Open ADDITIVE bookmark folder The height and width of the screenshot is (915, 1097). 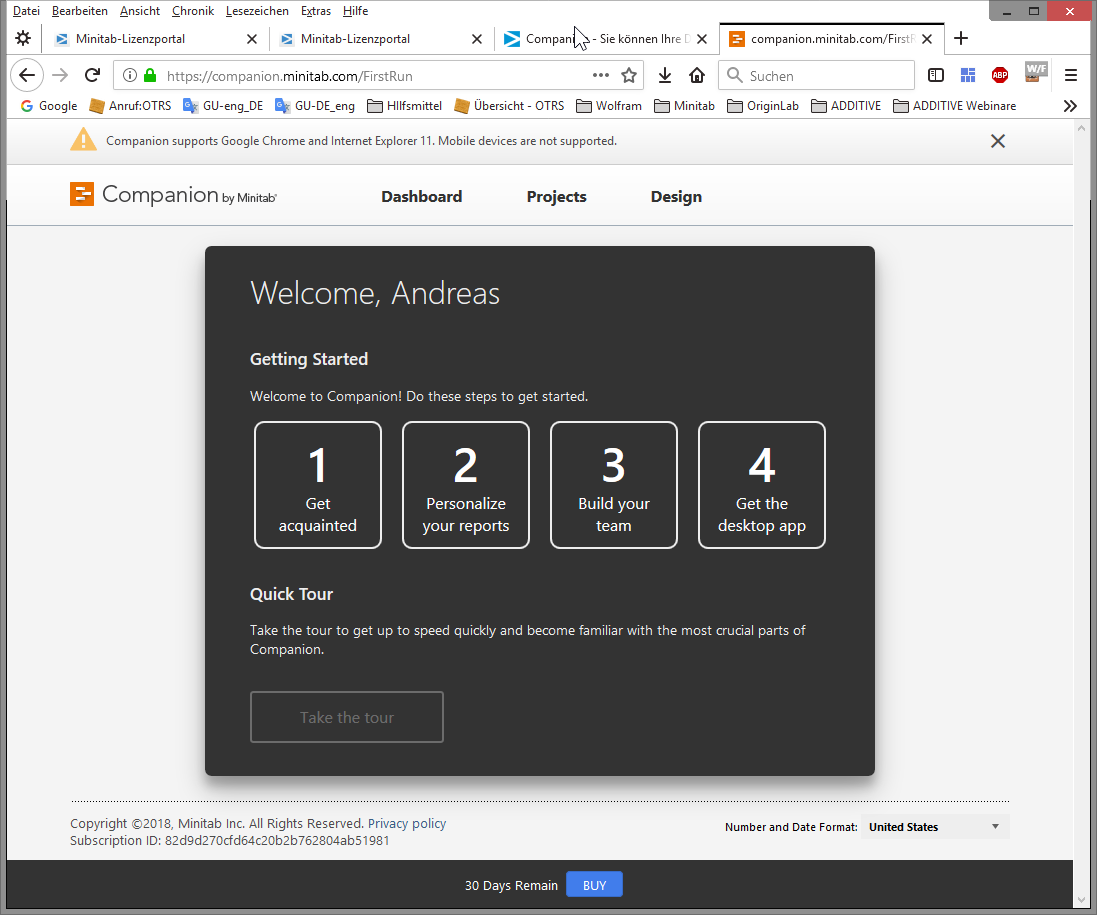pos(846,106)
